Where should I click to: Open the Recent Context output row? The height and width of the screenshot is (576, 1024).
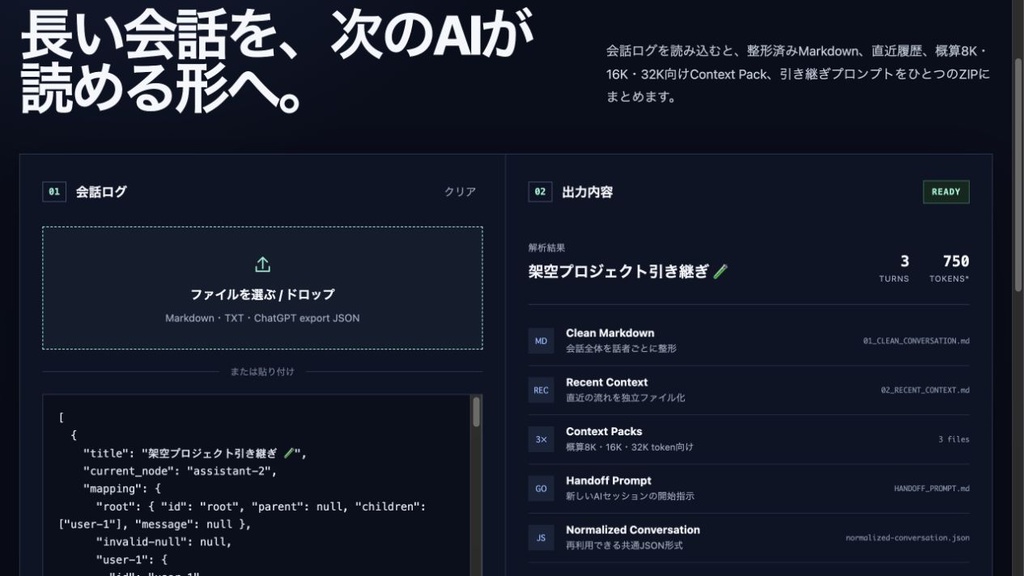(x=748, y=390)
